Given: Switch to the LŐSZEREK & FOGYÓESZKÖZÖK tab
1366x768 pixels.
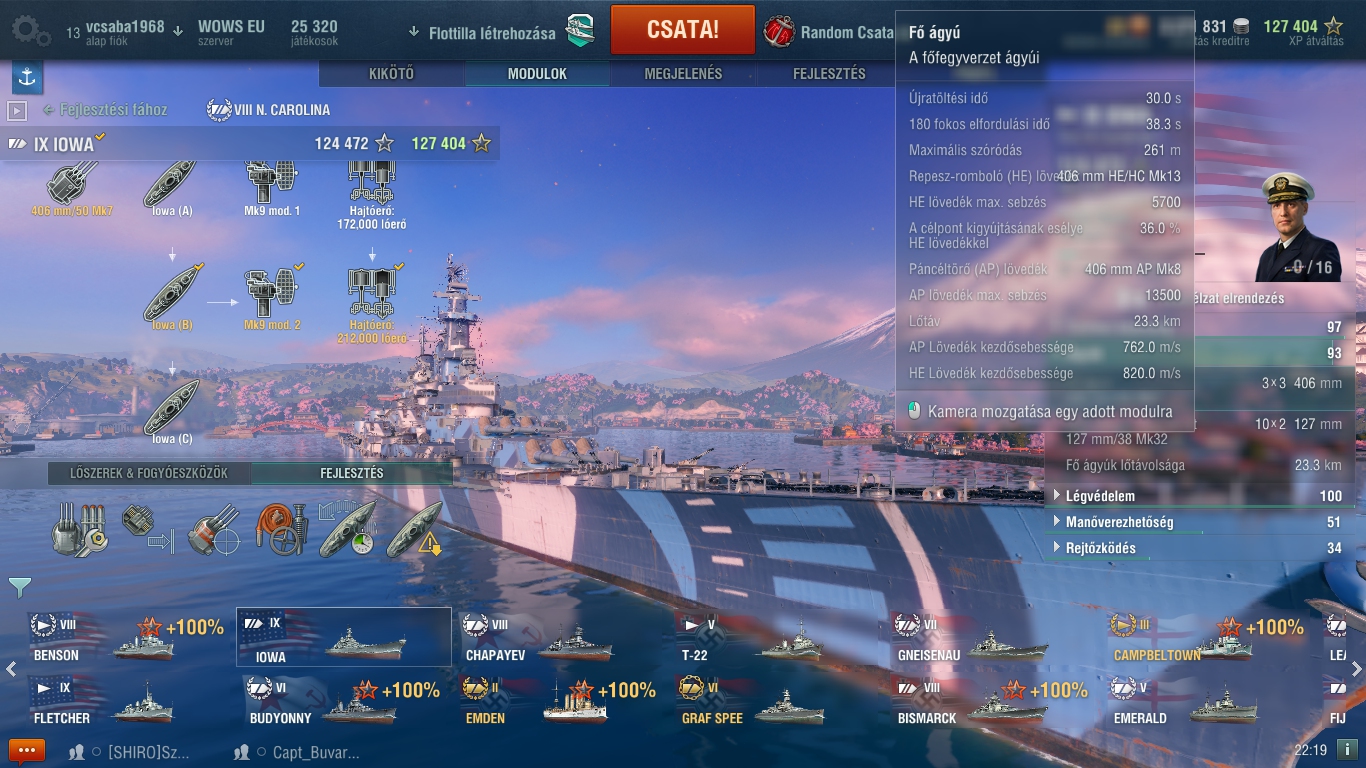Looking at the screenshot, I should pyautogui.click(x=149, y=473).
